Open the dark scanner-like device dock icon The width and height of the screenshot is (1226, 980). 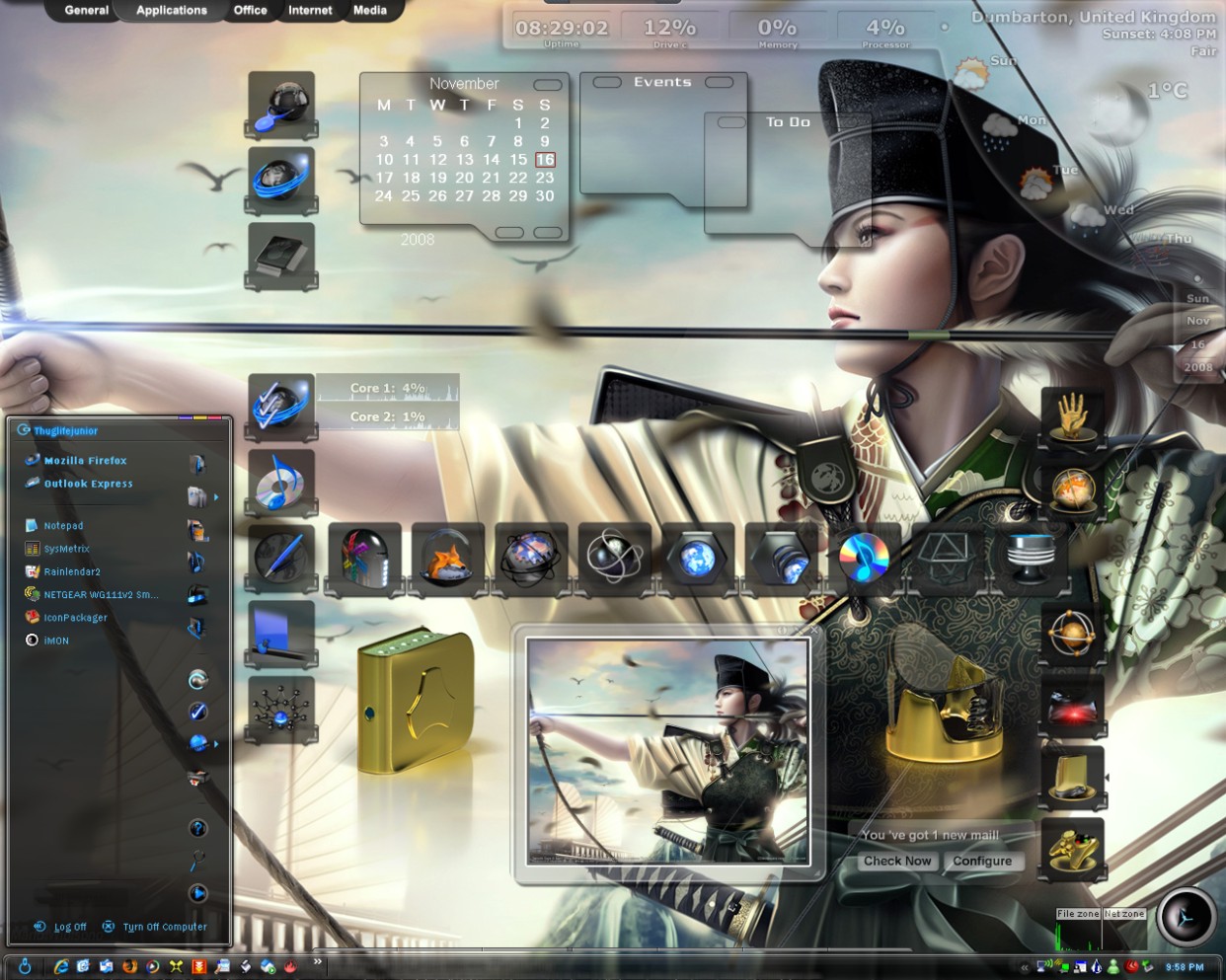pos(281,256)
